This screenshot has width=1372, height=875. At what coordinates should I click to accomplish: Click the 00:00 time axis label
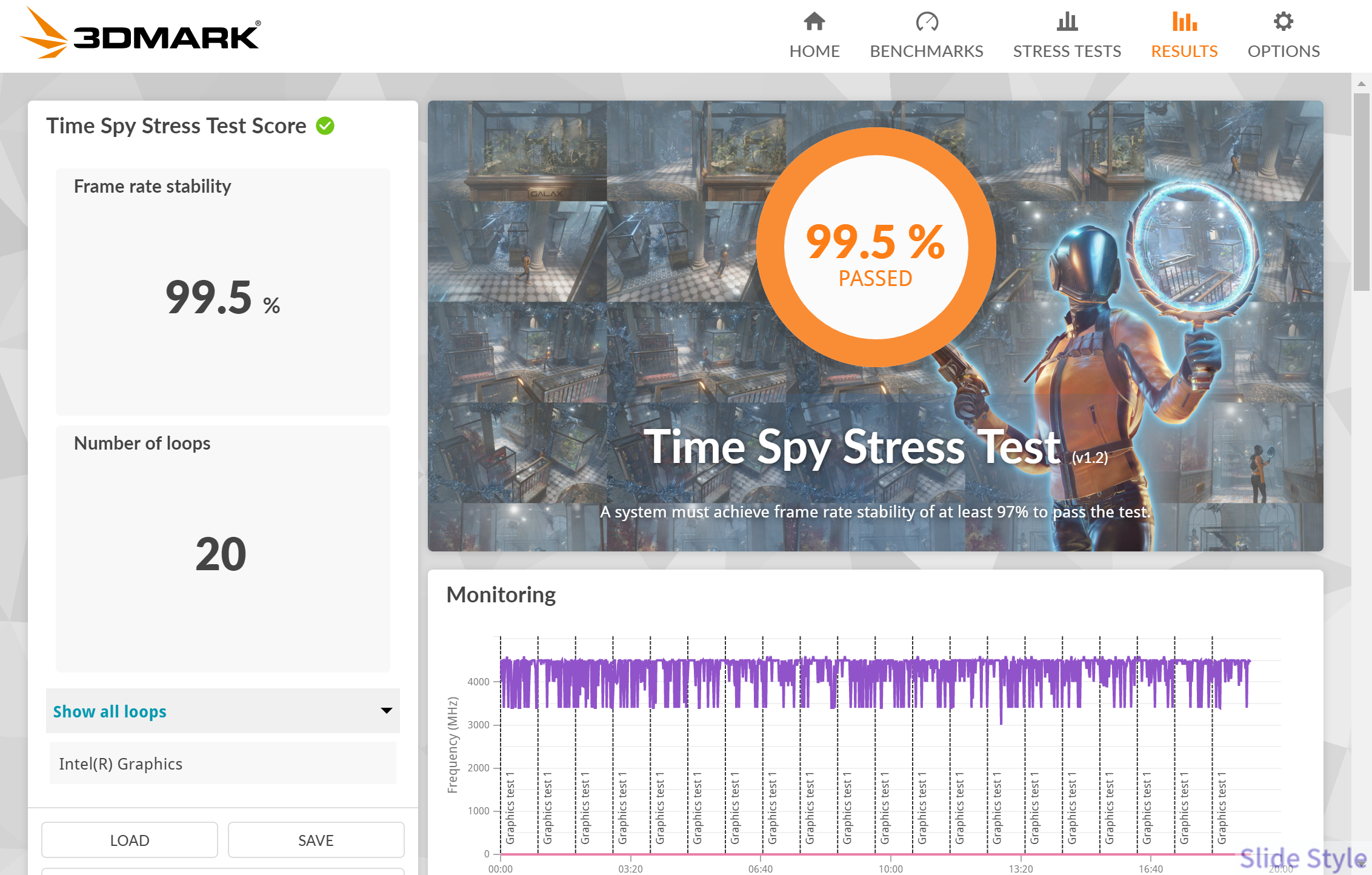500,869
